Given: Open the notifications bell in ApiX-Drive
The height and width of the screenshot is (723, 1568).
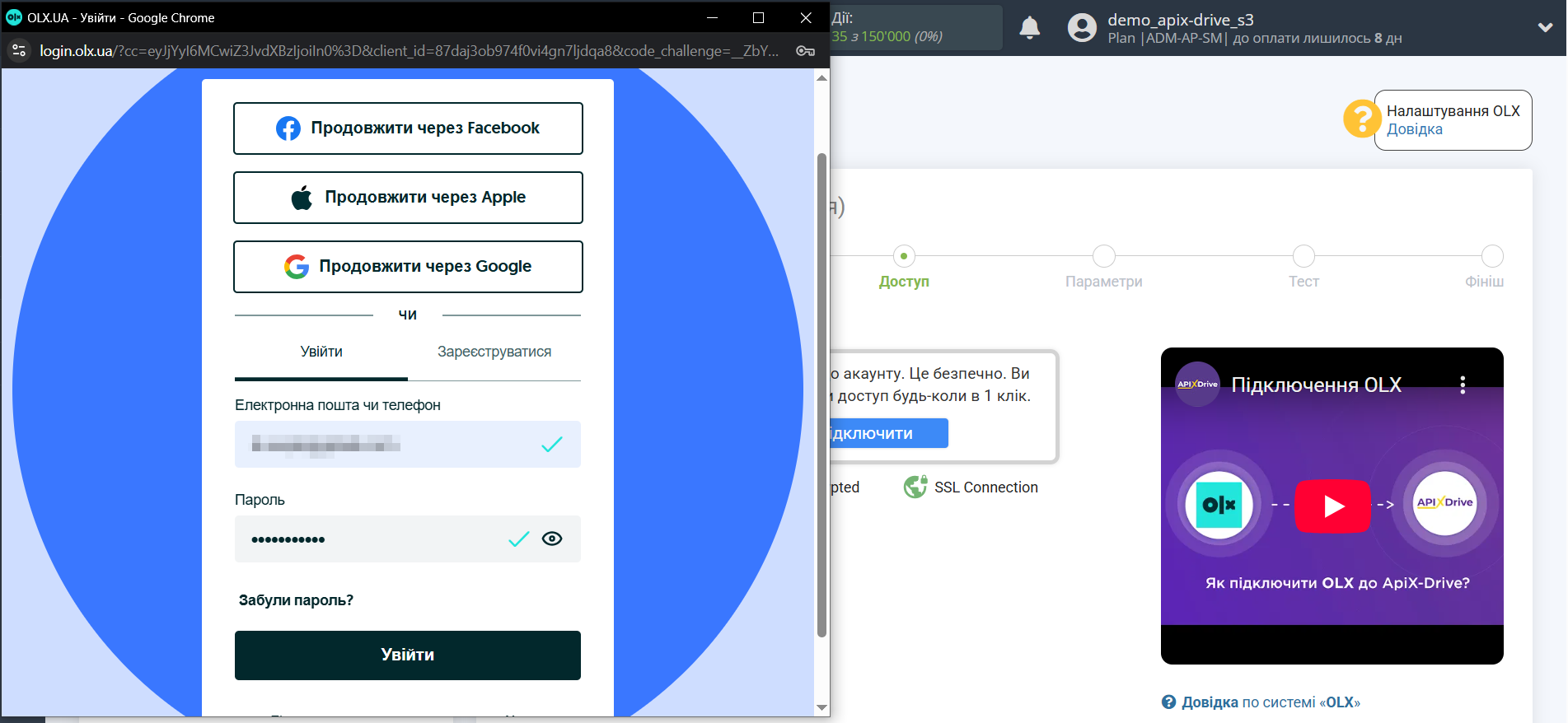Looking at the screenshot, I should click(1030, 28).
